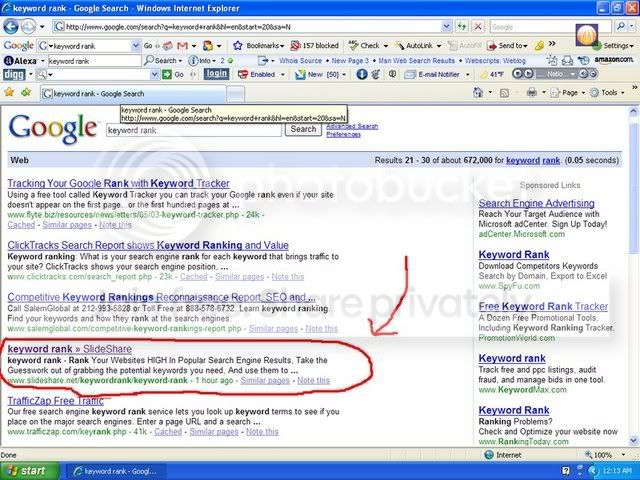Image resolution: width=640 pixels, height=480 pixels.
Task: Stop page loading with the red X
Action: (x=478, y=27)
